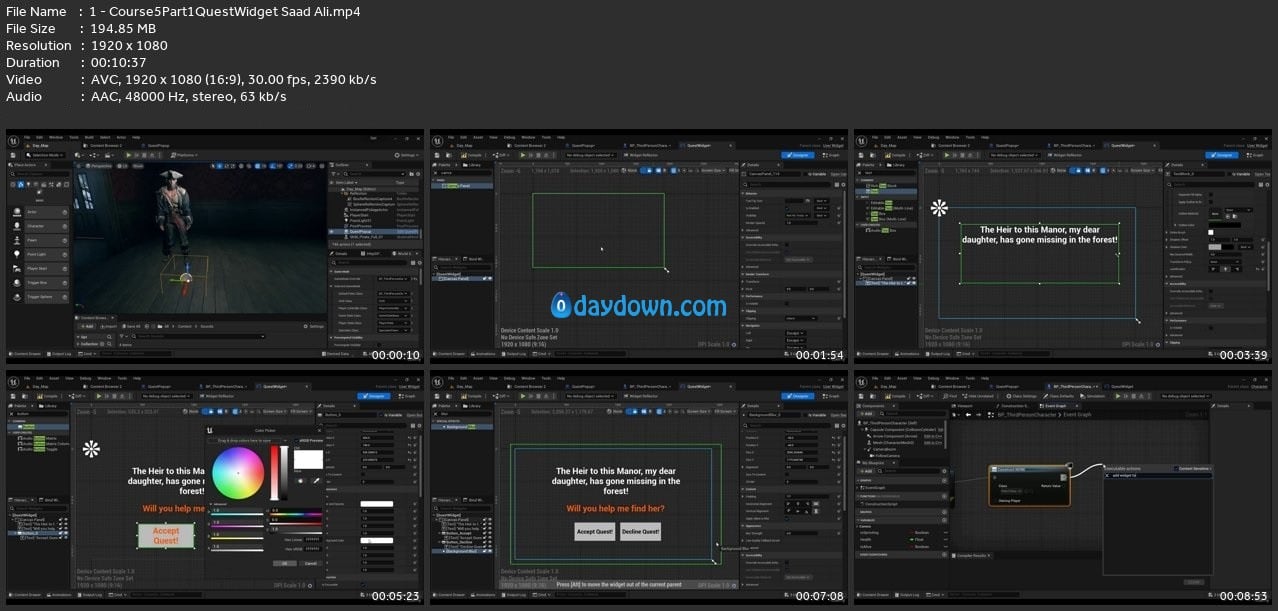Click the duration value '00:10:37'
Screen dimensions: 1278x611
(120, 62)
